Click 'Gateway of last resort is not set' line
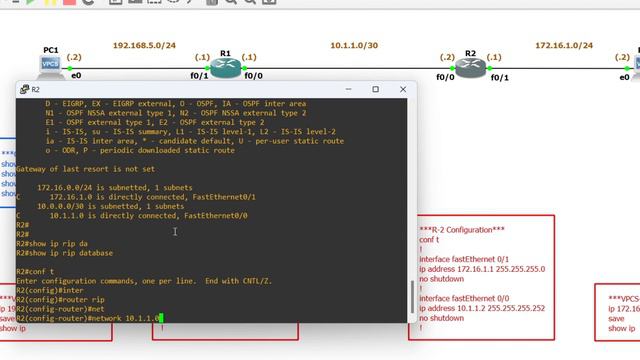This screenshot has height=360, width=640. 86,169
